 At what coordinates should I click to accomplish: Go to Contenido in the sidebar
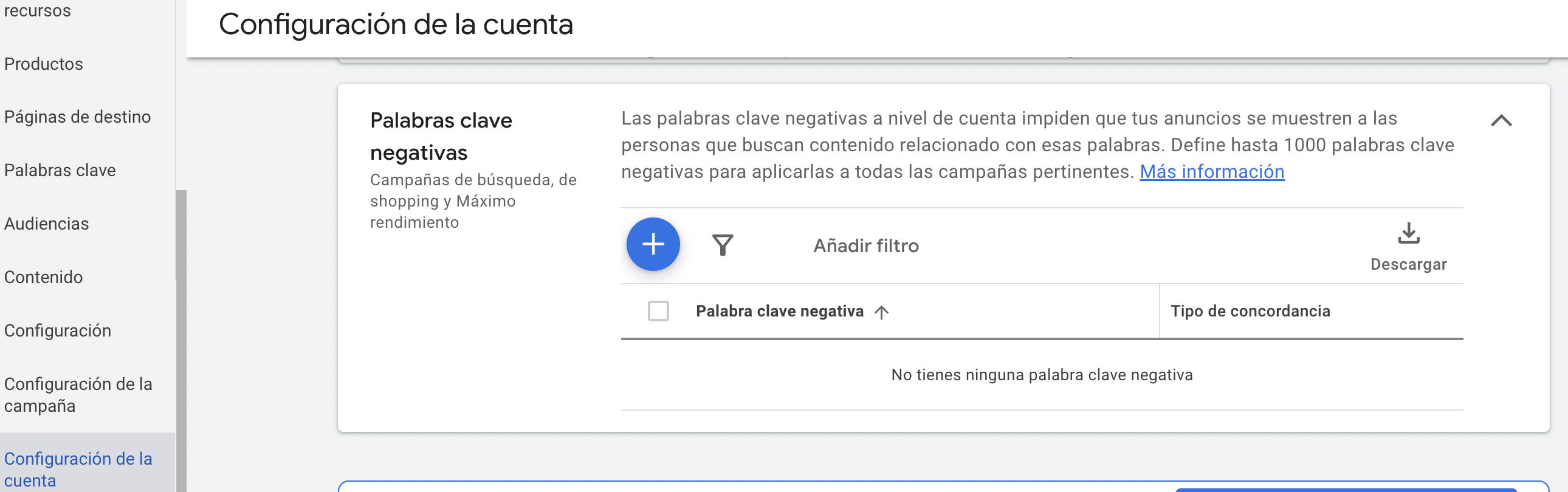(x=43, y=278)
